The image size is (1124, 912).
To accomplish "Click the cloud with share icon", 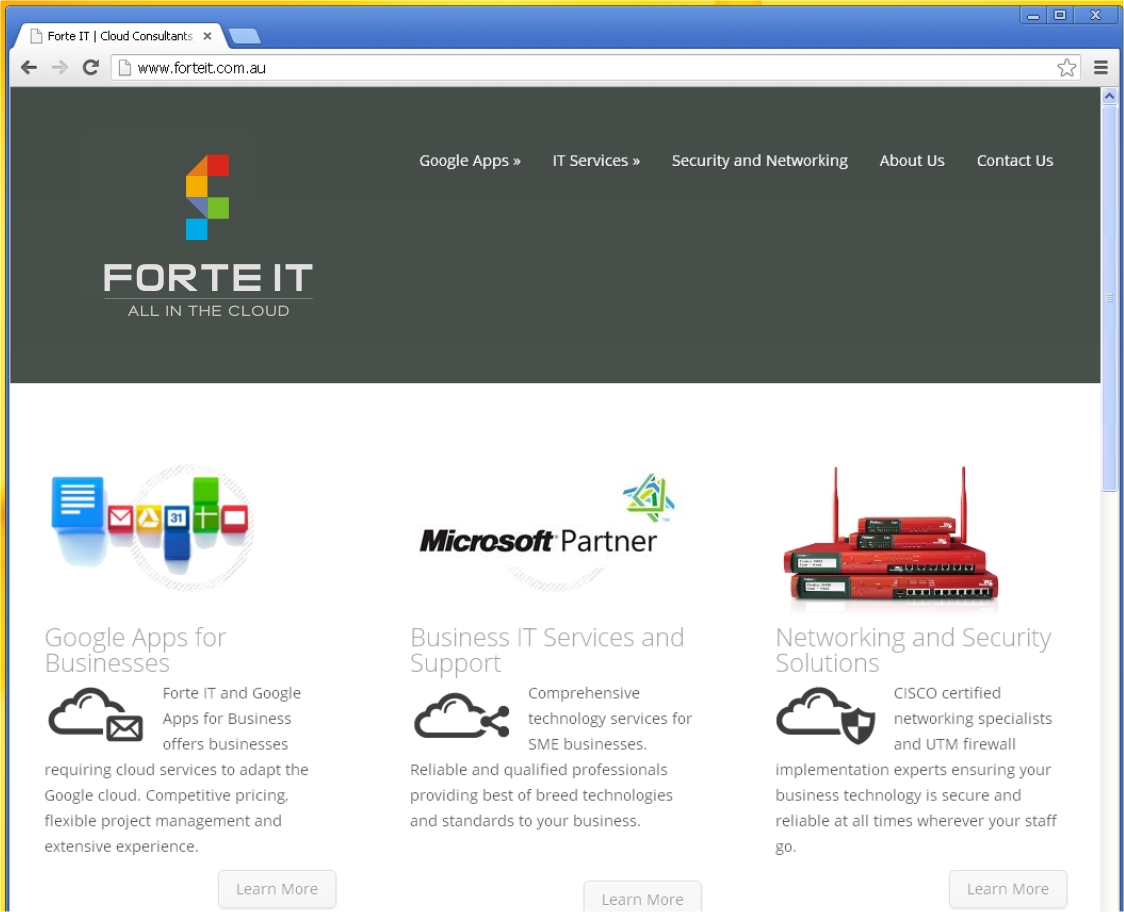I will (x=461, y=715).
